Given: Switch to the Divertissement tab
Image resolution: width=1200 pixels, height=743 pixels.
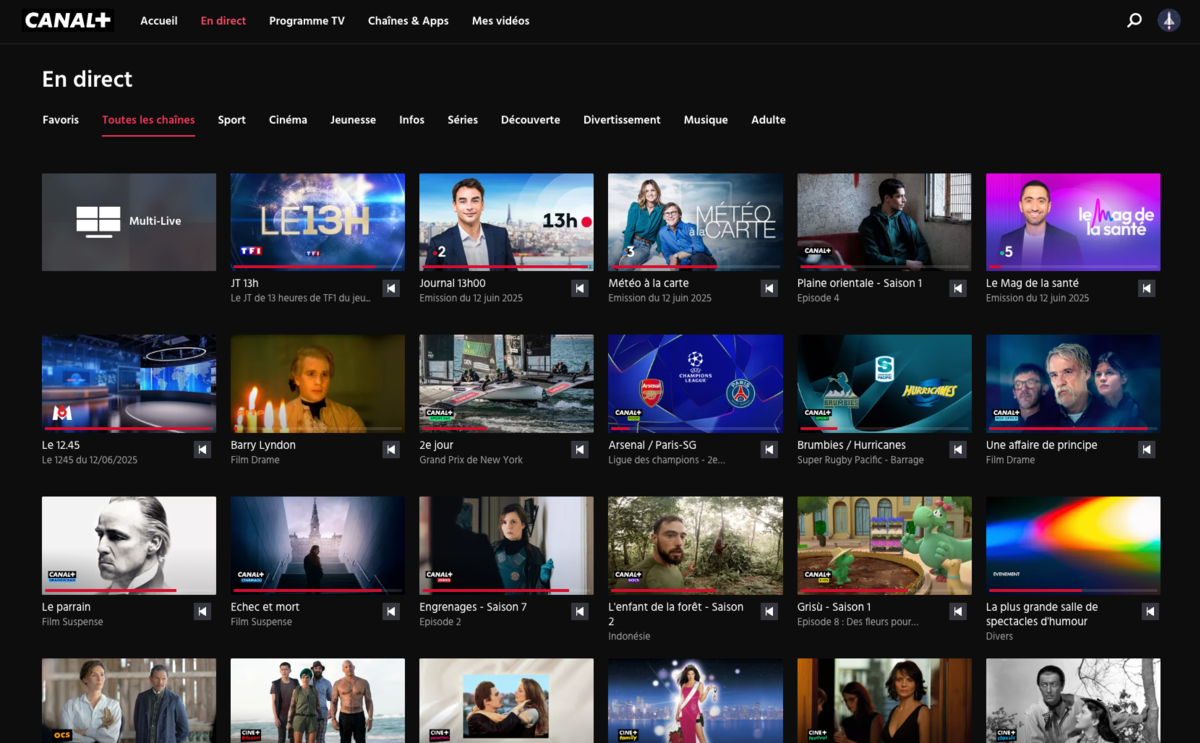Looking at the screenshot, I should [622, 120].
